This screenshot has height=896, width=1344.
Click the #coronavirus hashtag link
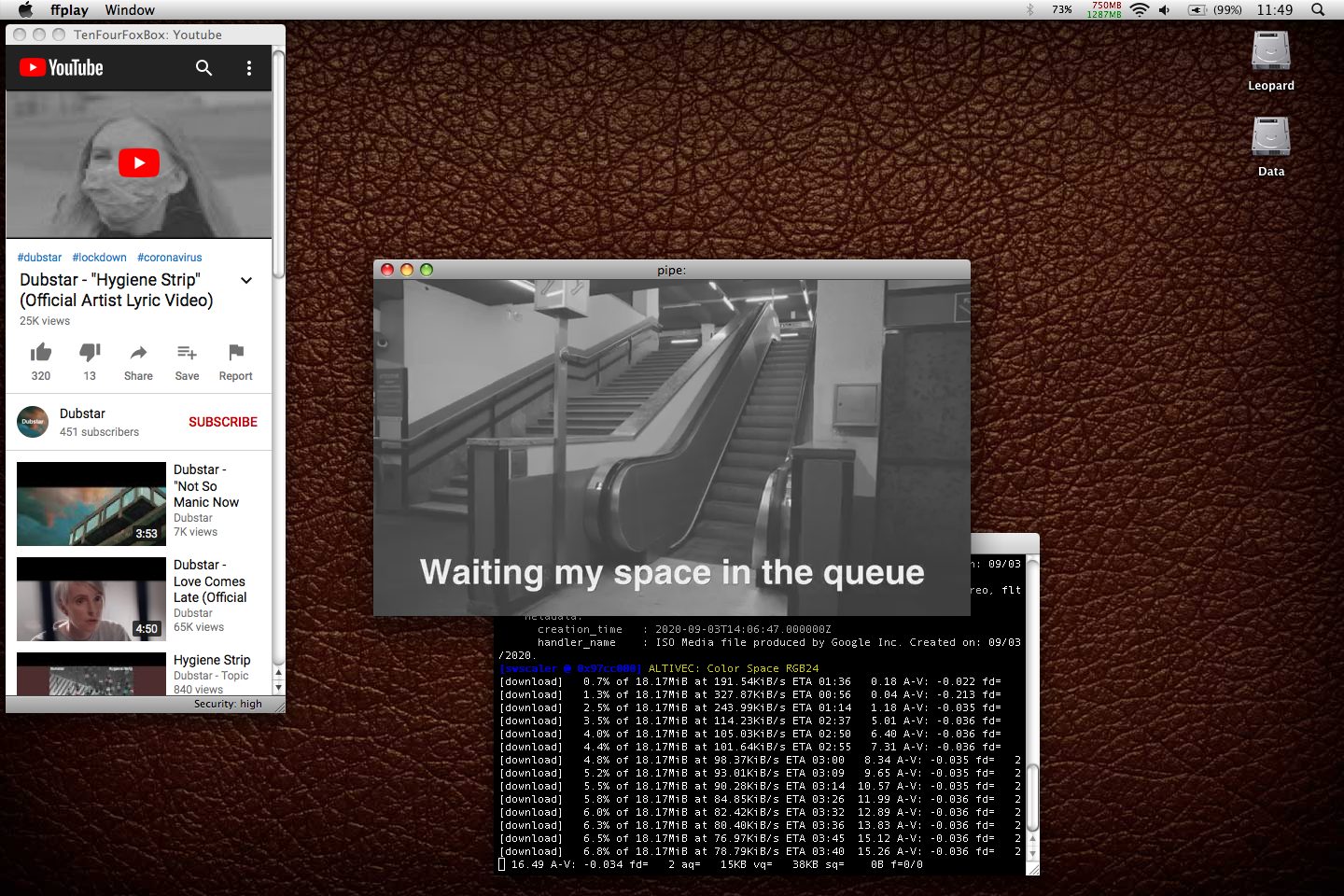point(169,258)
